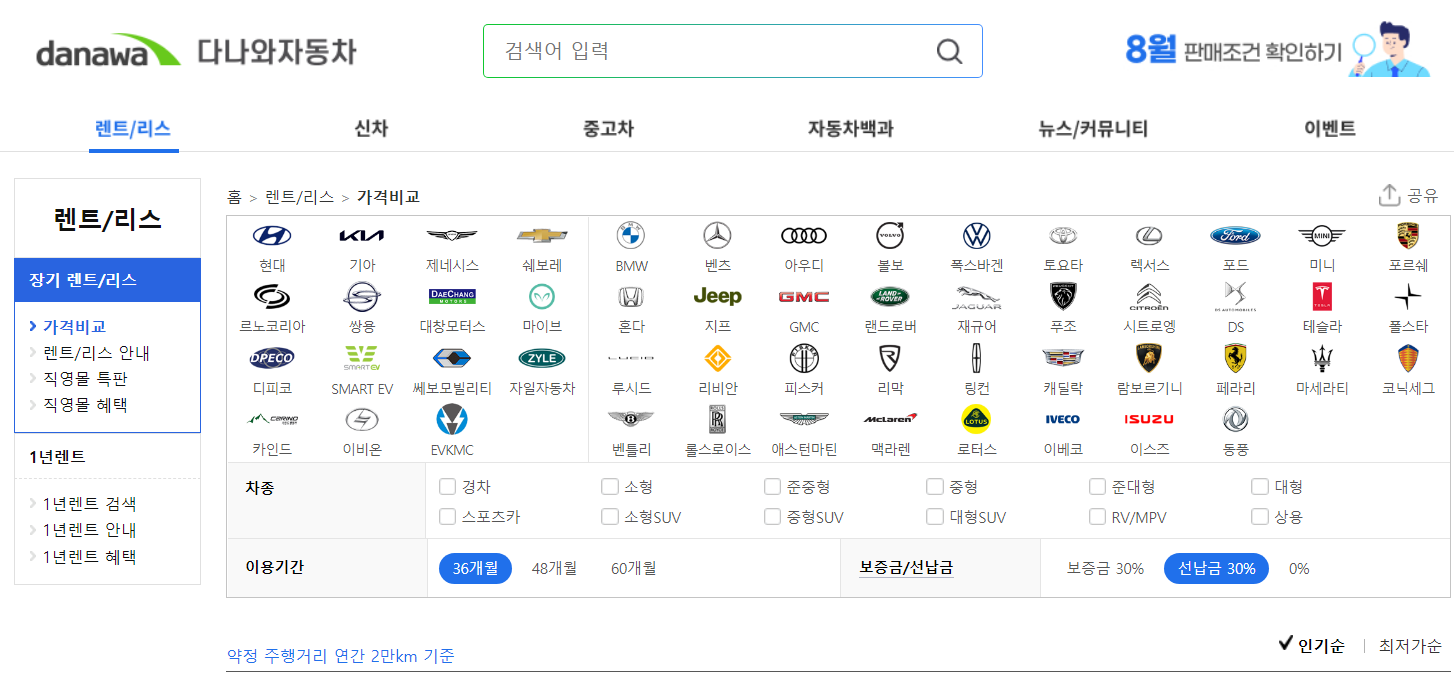This screenshot has width=1454, height=679.
Task: Check the 상용 checkbox
Action: pos(1260,517)
